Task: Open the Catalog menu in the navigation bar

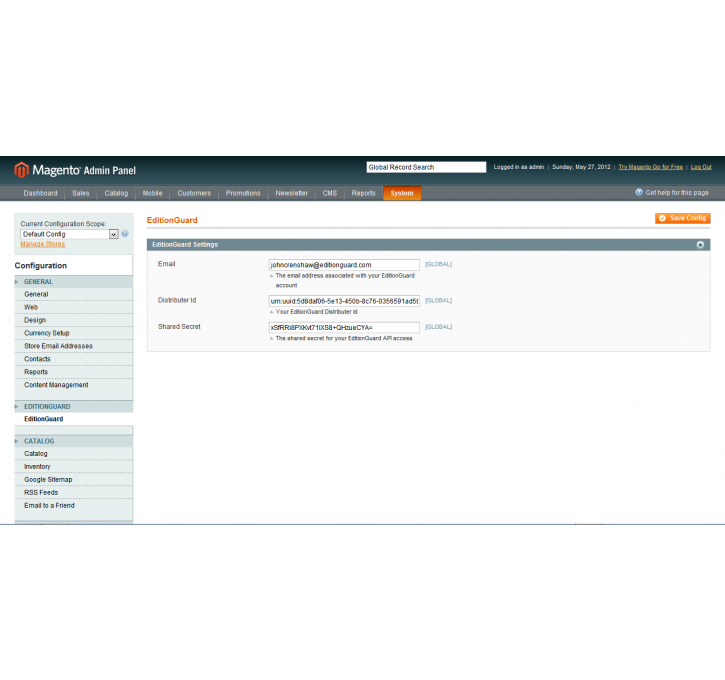Action: (x=116, y=193)
